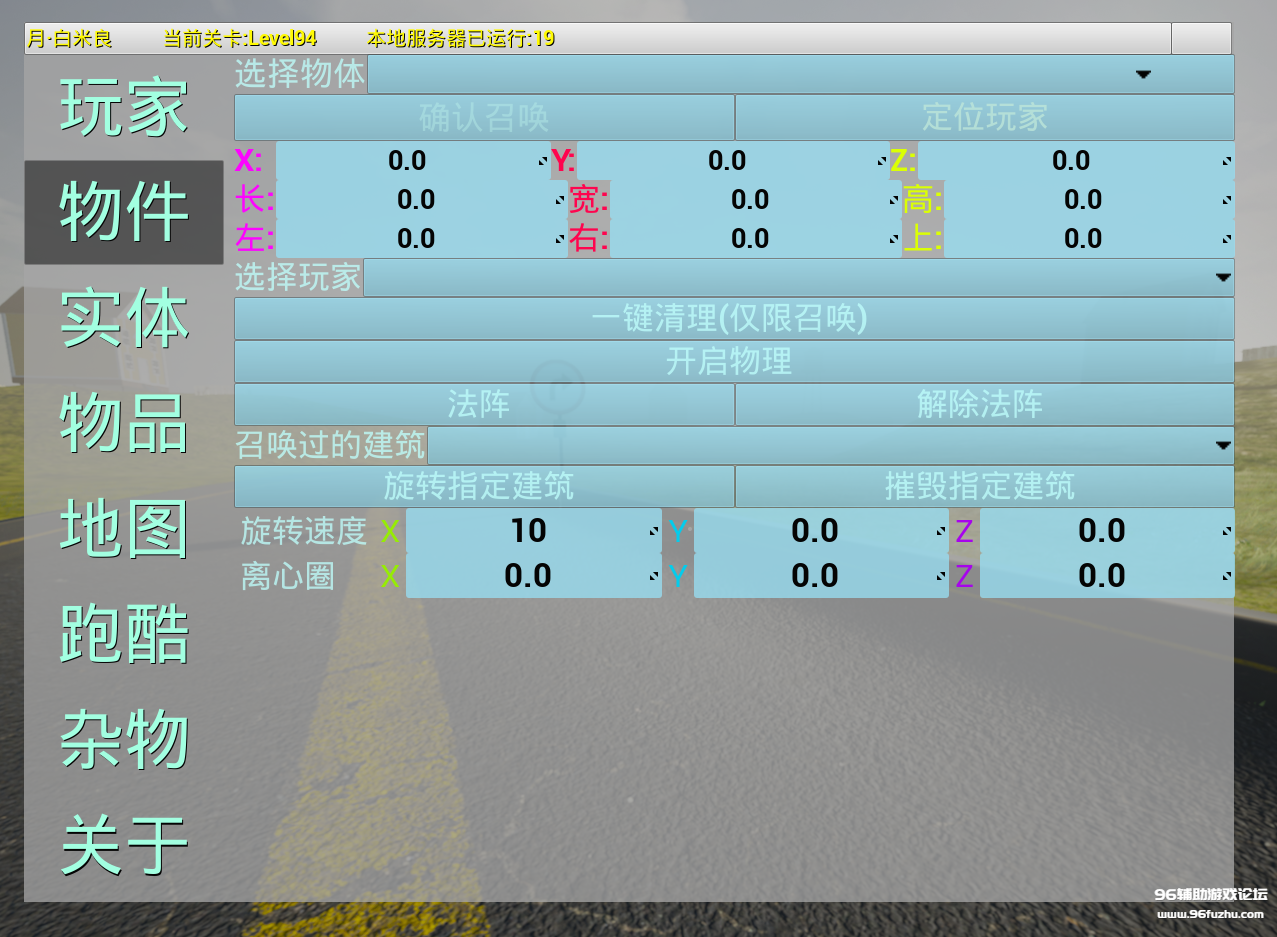
Task: Click the blank button beside the status bar
Action: point(1201,38)
